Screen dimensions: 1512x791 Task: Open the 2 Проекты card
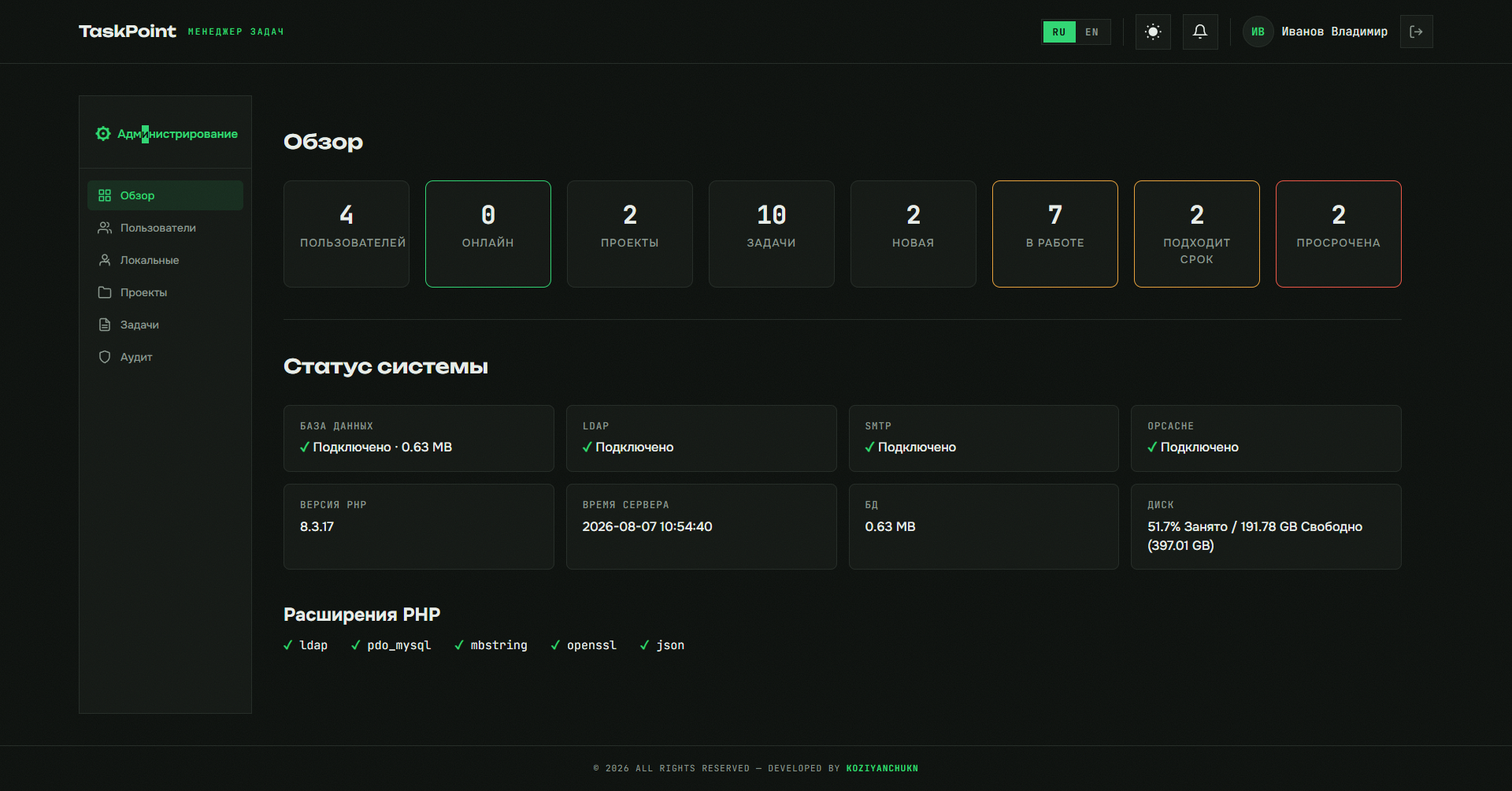point(630,234)
